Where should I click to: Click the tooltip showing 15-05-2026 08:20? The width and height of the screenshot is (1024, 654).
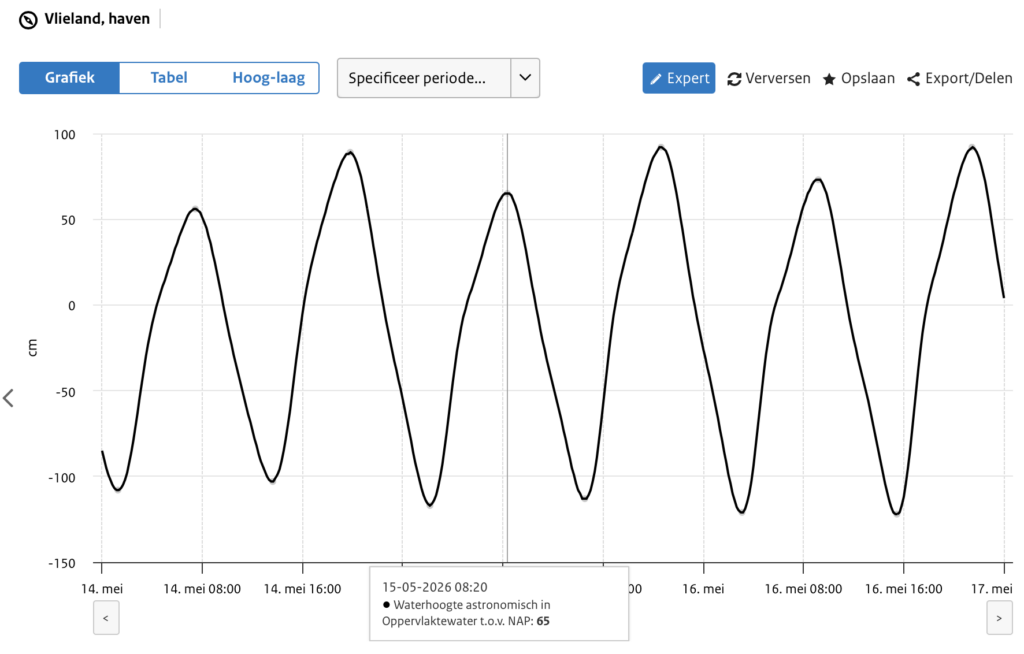point(499,603)
